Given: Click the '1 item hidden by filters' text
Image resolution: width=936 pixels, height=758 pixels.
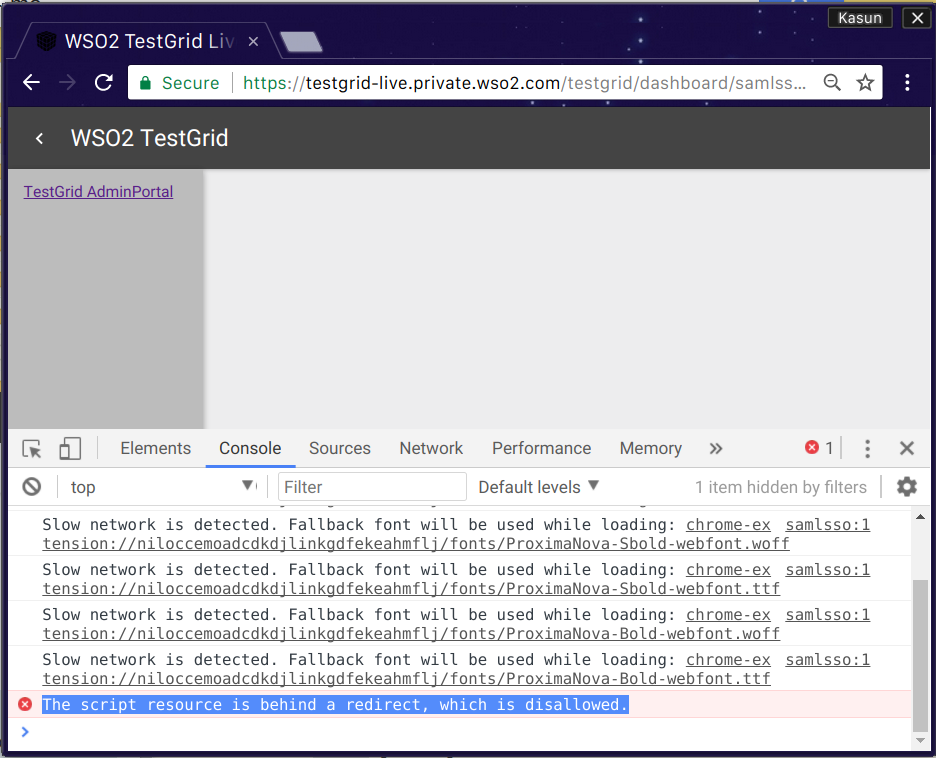Looking at the screenshot, I should (x=781, y=487).
